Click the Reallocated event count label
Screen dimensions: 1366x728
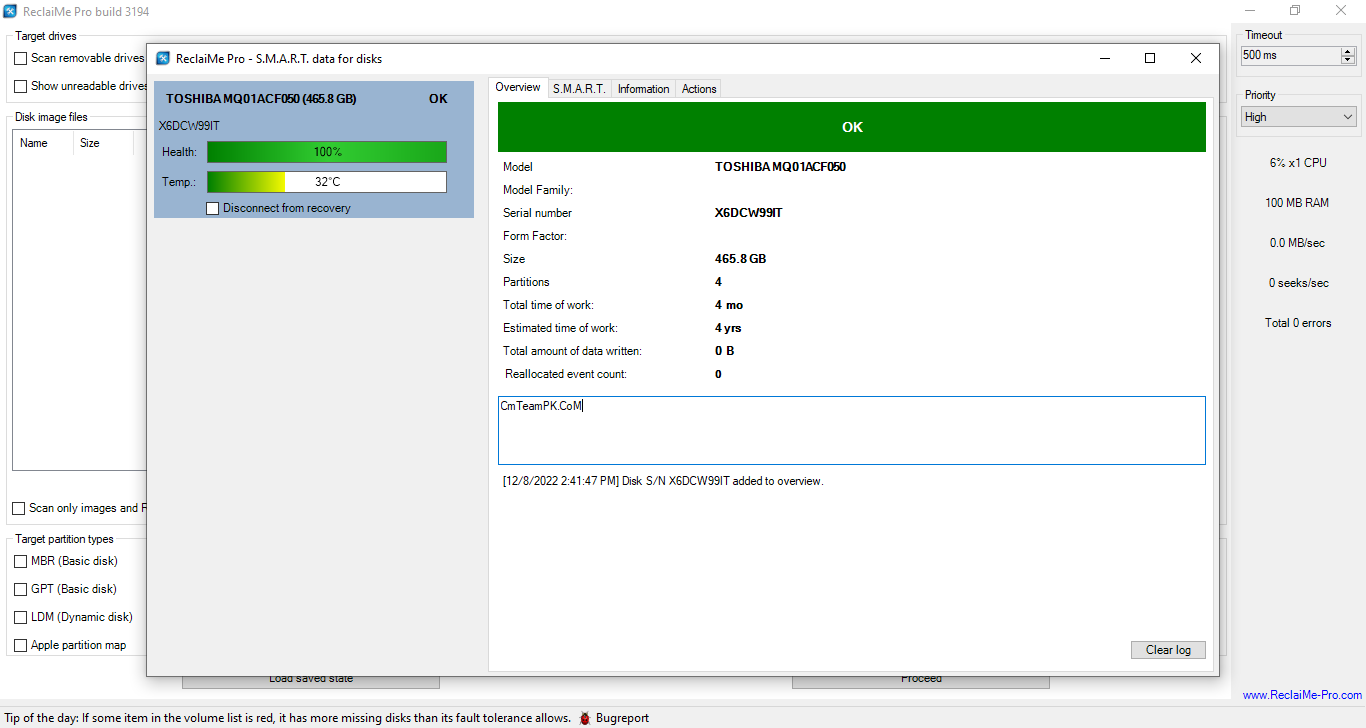[566, 374]
